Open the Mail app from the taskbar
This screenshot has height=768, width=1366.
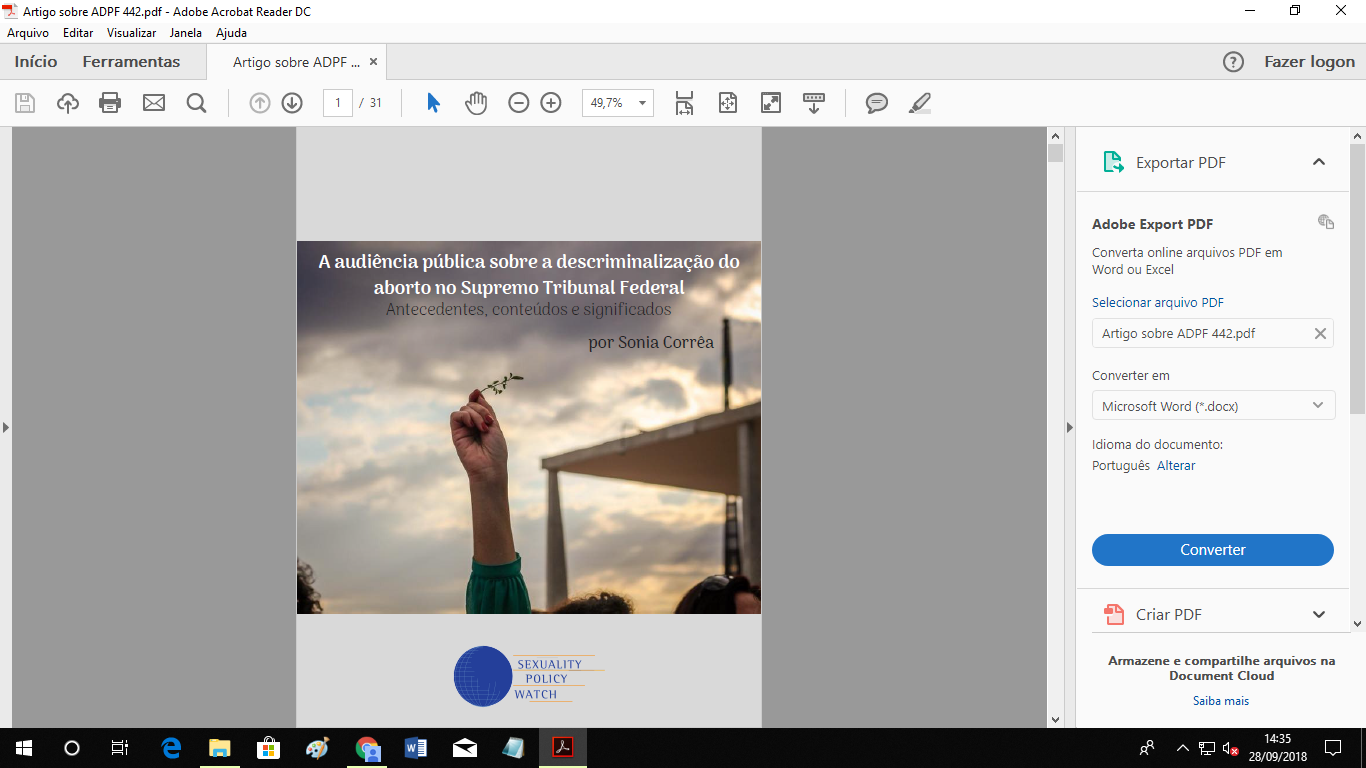[465, 748]
